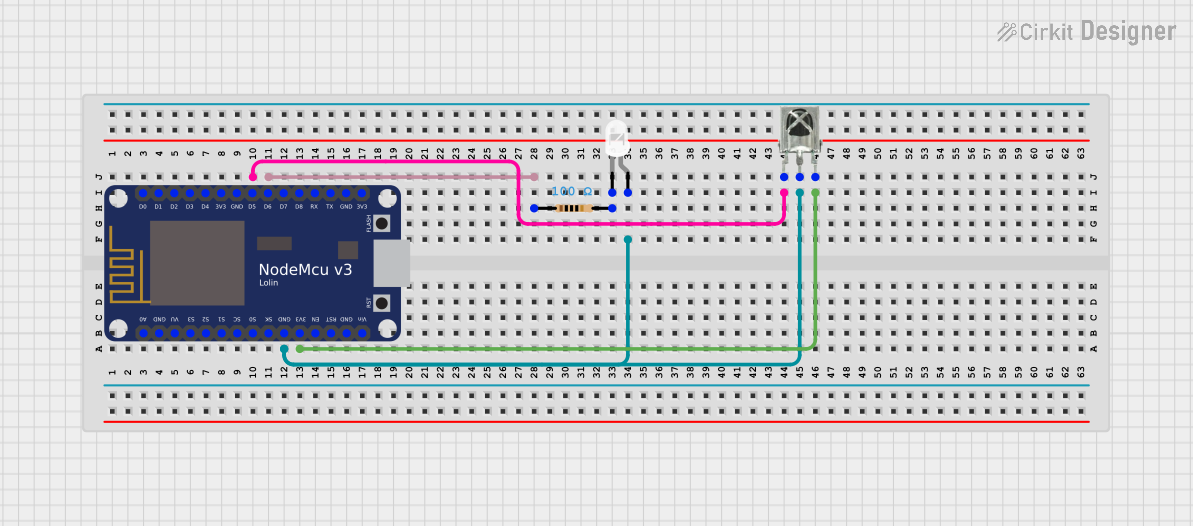The height and width of the screenshot is (526, 1193).
Task: Click the 'Lolin' text on the board
Action: tap(269, 283)
